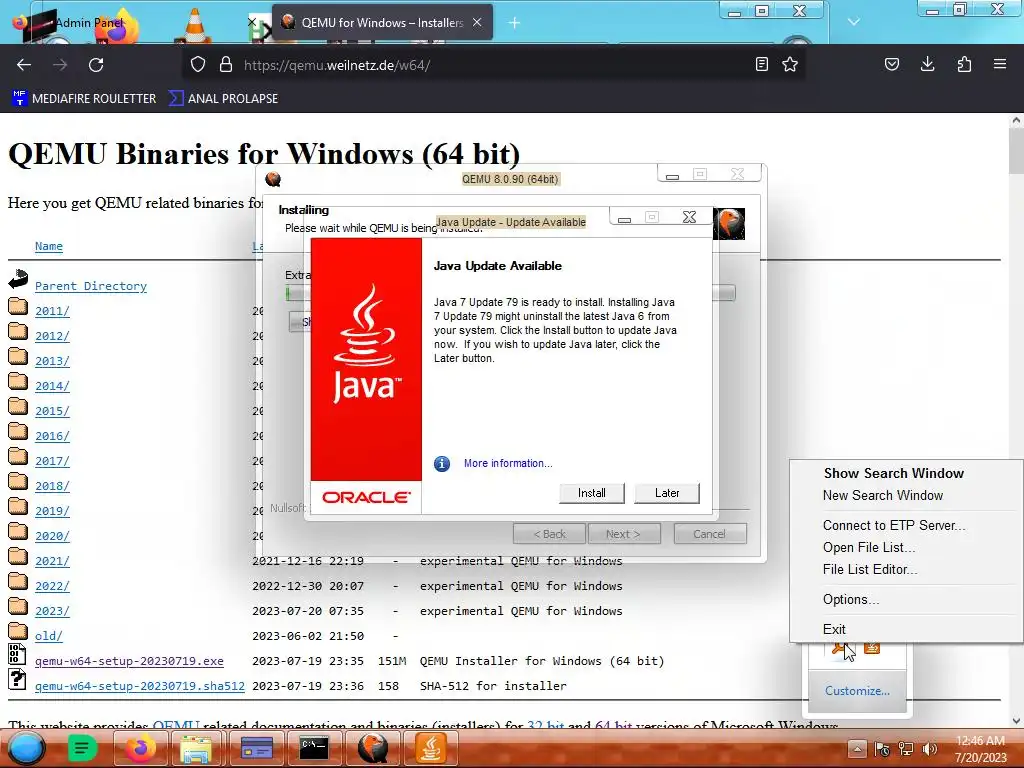Click the Customize... link in tray popup
The image size is (1024, 768).
857,691
